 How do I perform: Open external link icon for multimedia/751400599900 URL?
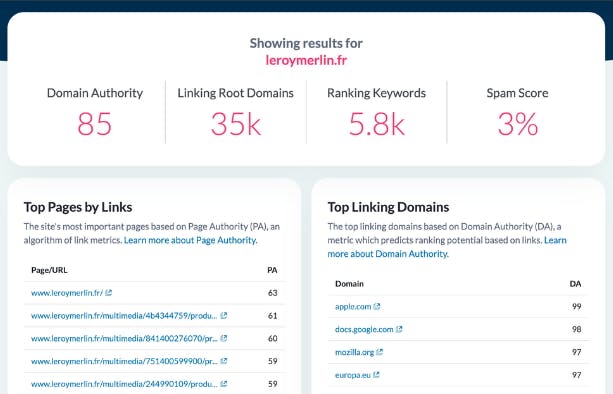point(224,361)
